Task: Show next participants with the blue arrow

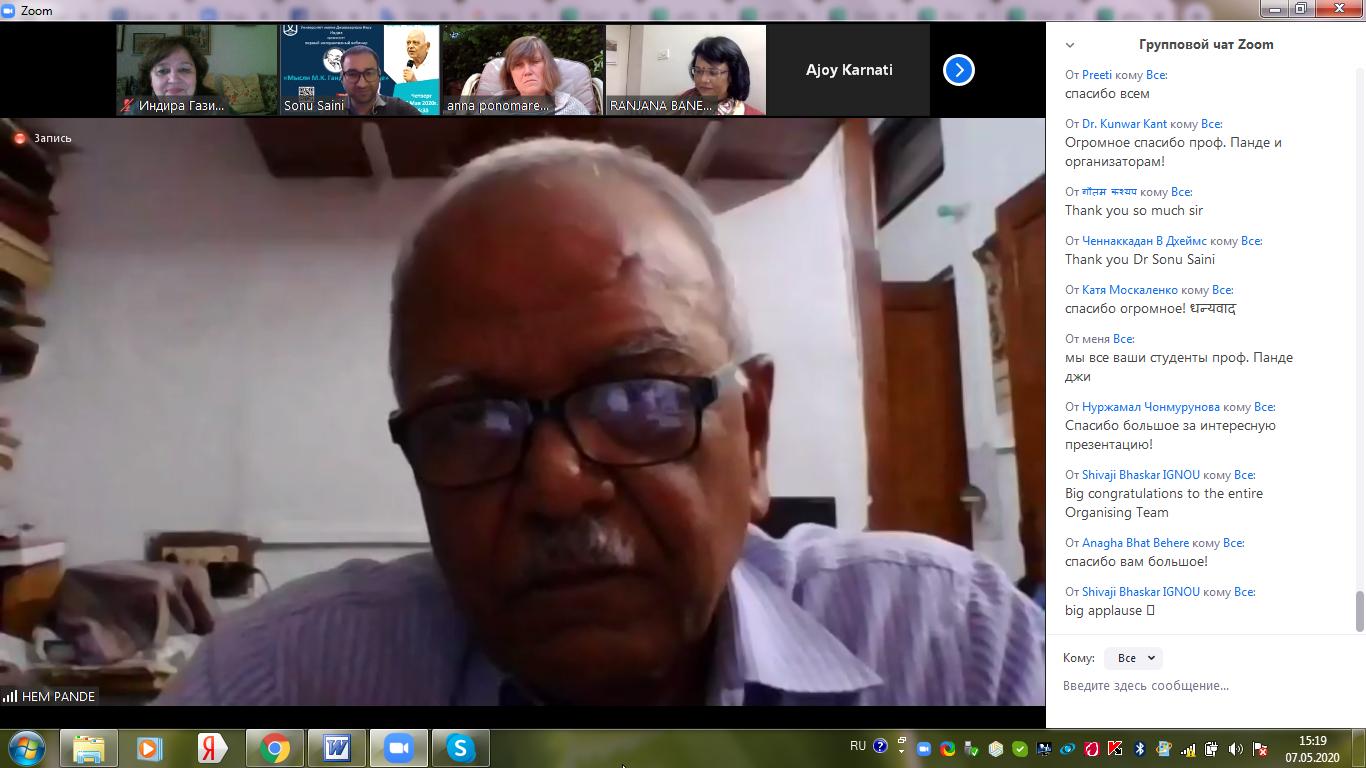Action: coord(958,70)
